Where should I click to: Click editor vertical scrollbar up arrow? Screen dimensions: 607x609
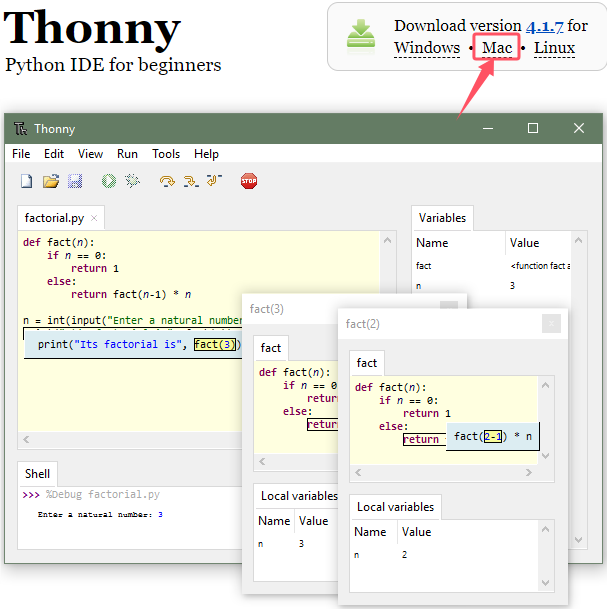[x=387, y=240]
